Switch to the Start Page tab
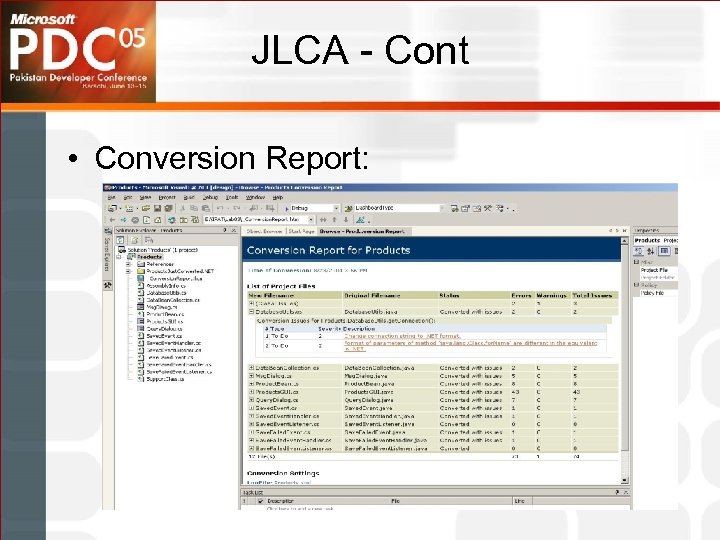 (x=301, y=231)
